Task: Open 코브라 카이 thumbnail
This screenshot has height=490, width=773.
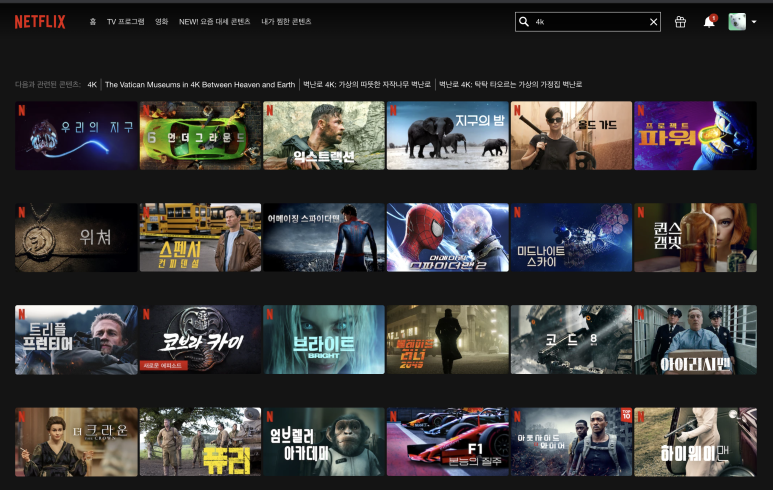Action: pos(200,340)
